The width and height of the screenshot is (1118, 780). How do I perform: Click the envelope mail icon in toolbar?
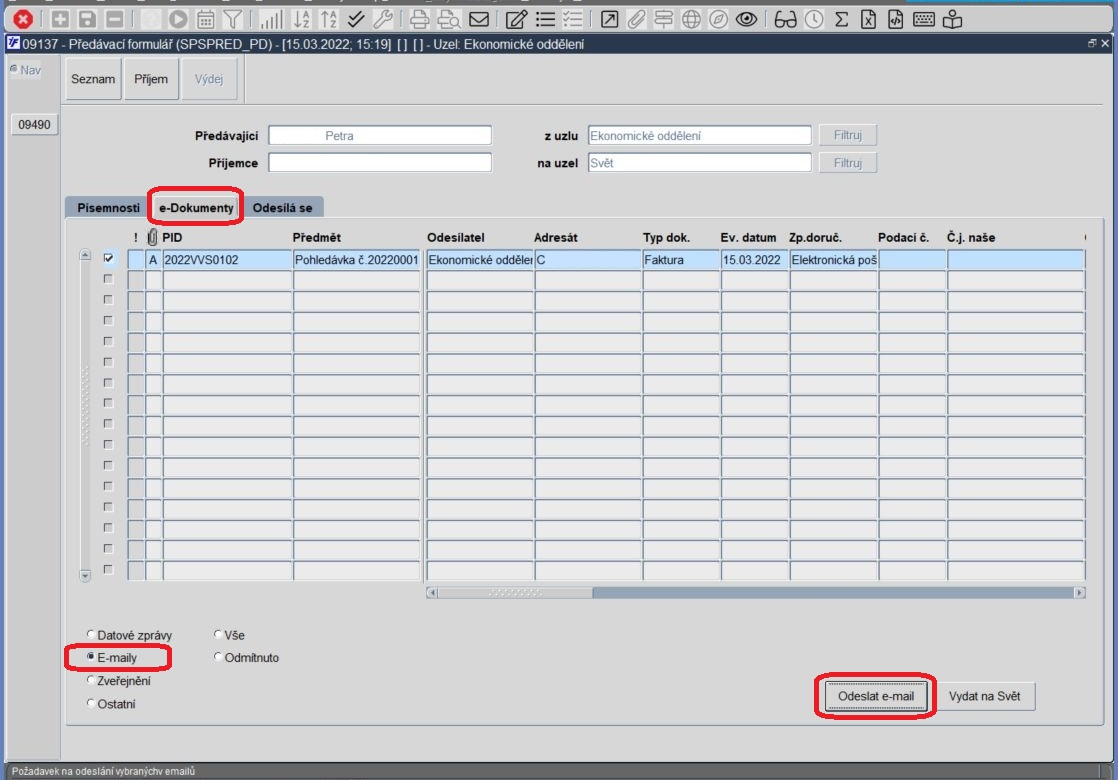(478, 19)
